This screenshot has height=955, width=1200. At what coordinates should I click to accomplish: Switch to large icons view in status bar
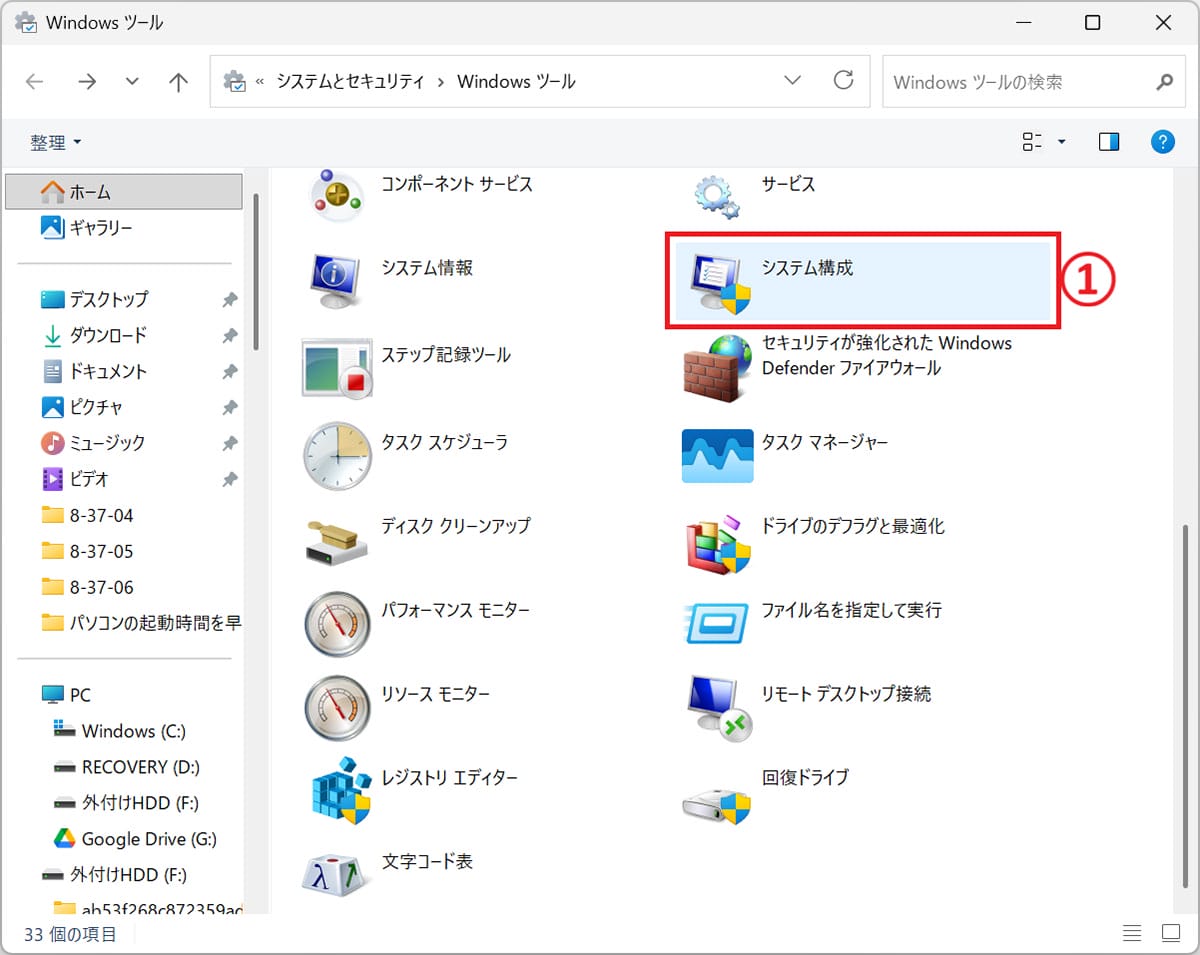point(1171,933)
